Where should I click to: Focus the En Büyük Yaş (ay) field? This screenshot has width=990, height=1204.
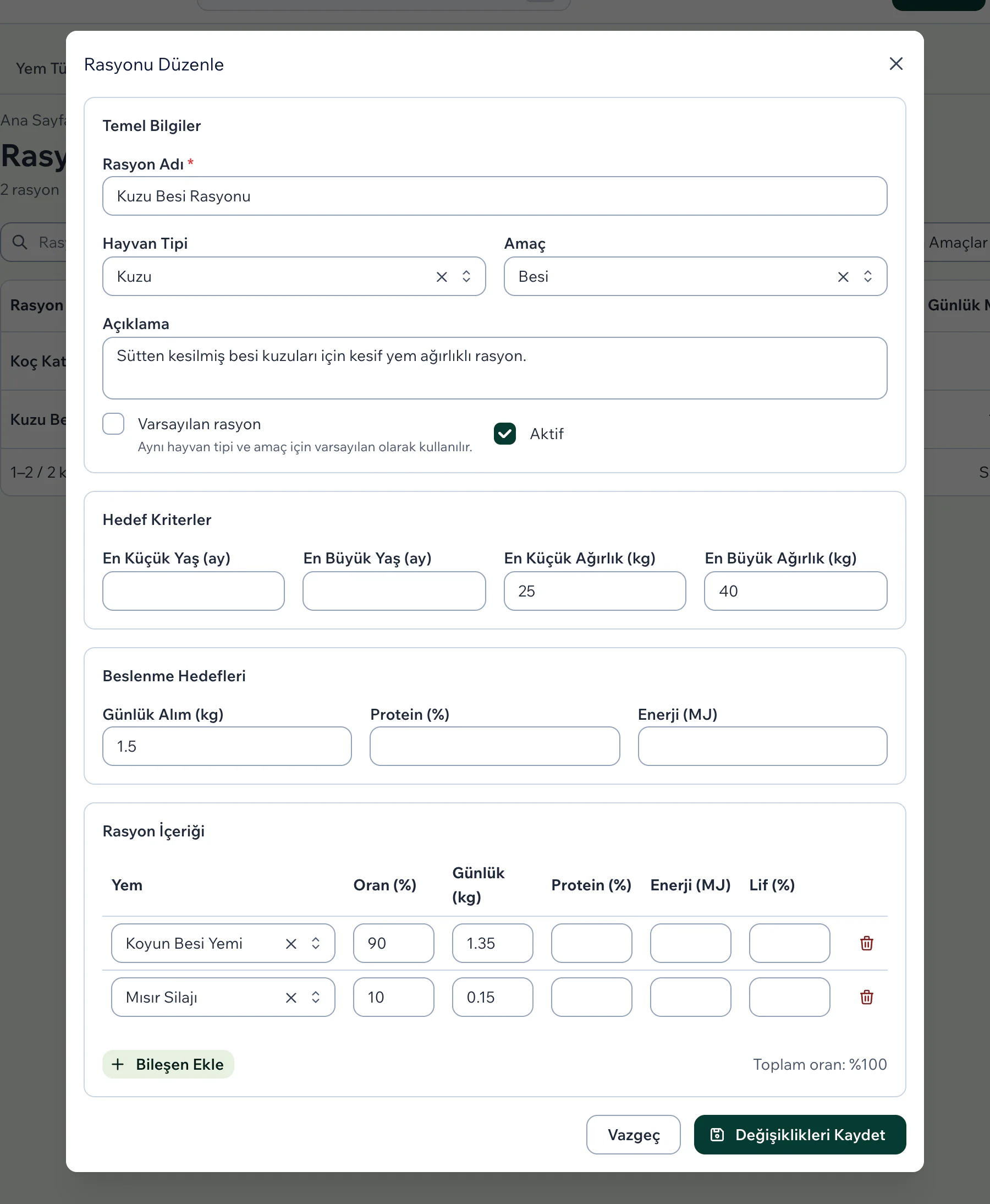coord(394,591)
